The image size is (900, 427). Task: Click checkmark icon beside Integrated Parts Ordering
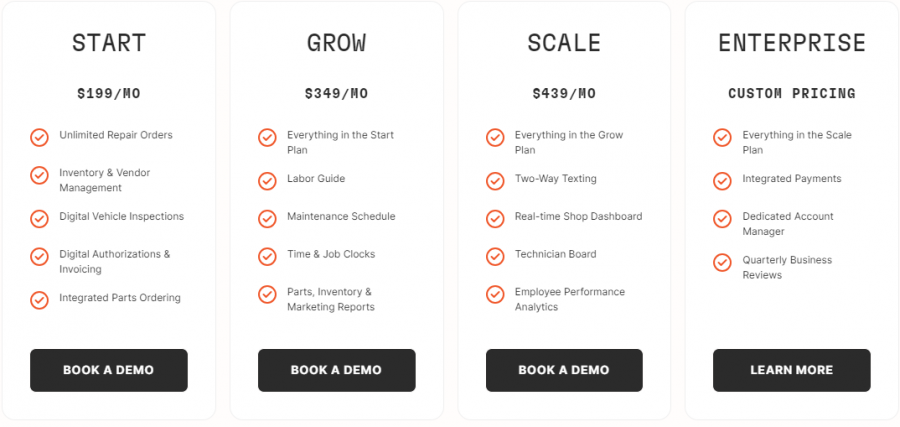(x=39, y=299)
